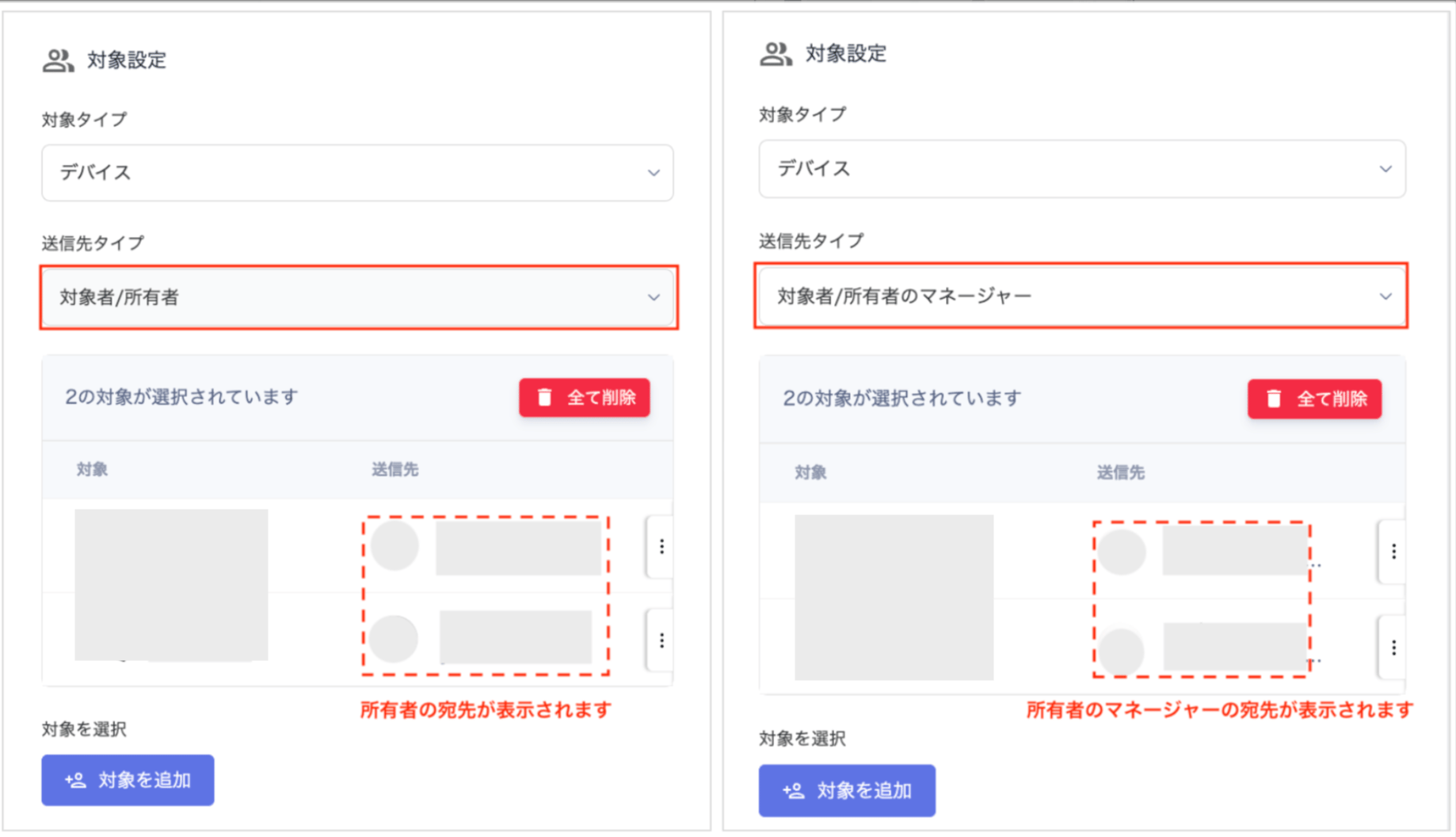
Task: Open 対象タイプ dropdown in right panel
Action: [1082, 169]
